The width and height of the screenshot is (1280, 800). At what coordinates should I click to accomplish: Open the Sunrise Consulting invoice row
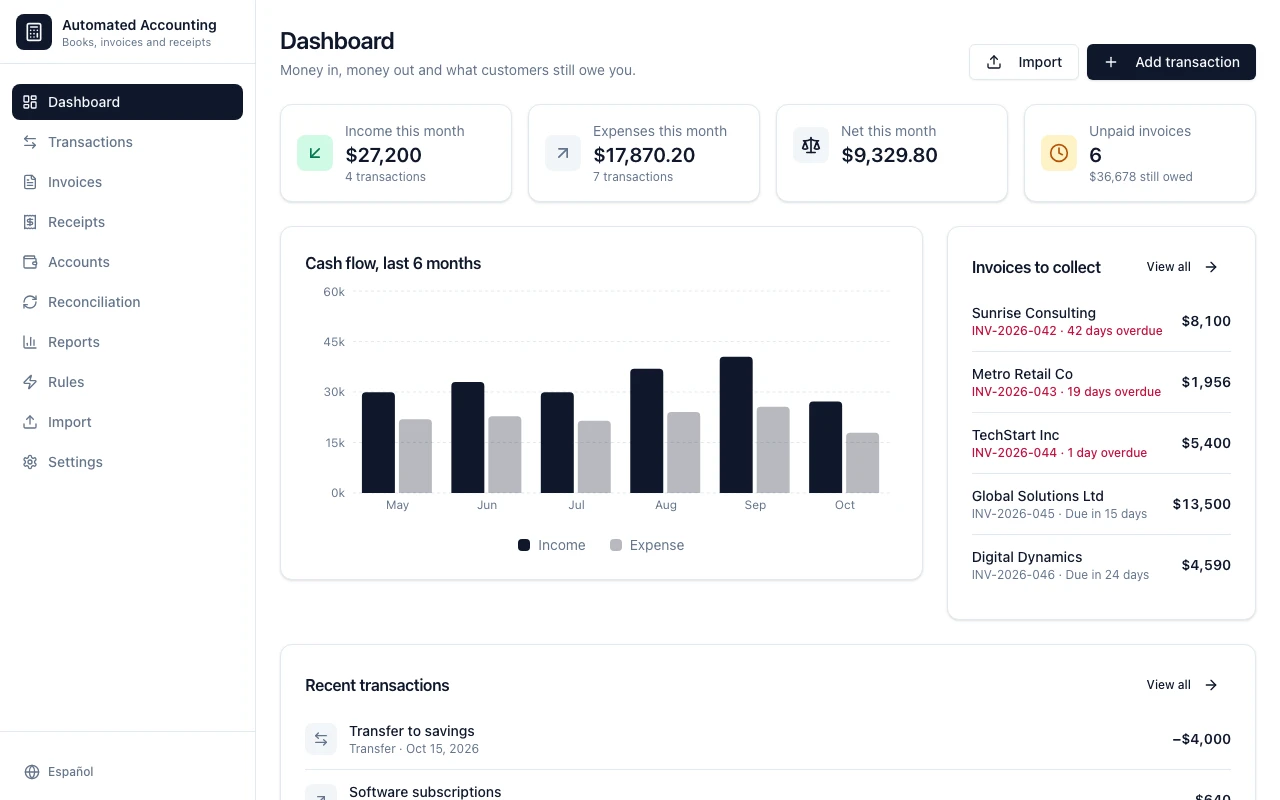(1101, 321)
